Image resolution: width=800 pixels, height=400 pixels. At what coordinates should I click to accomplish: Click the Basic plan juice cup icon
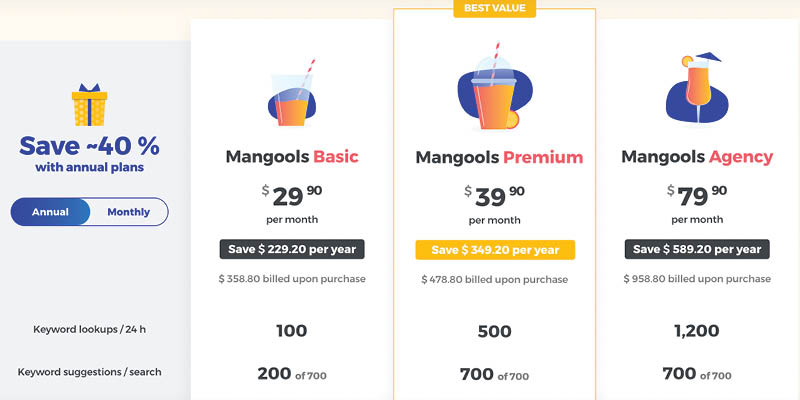click(292, 93)
